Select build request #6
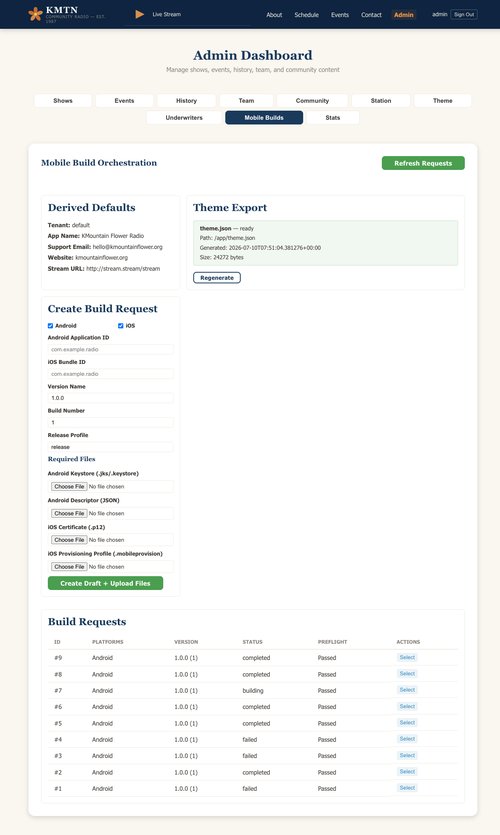Viewport: 500px width, 835px height. (407, 707)
